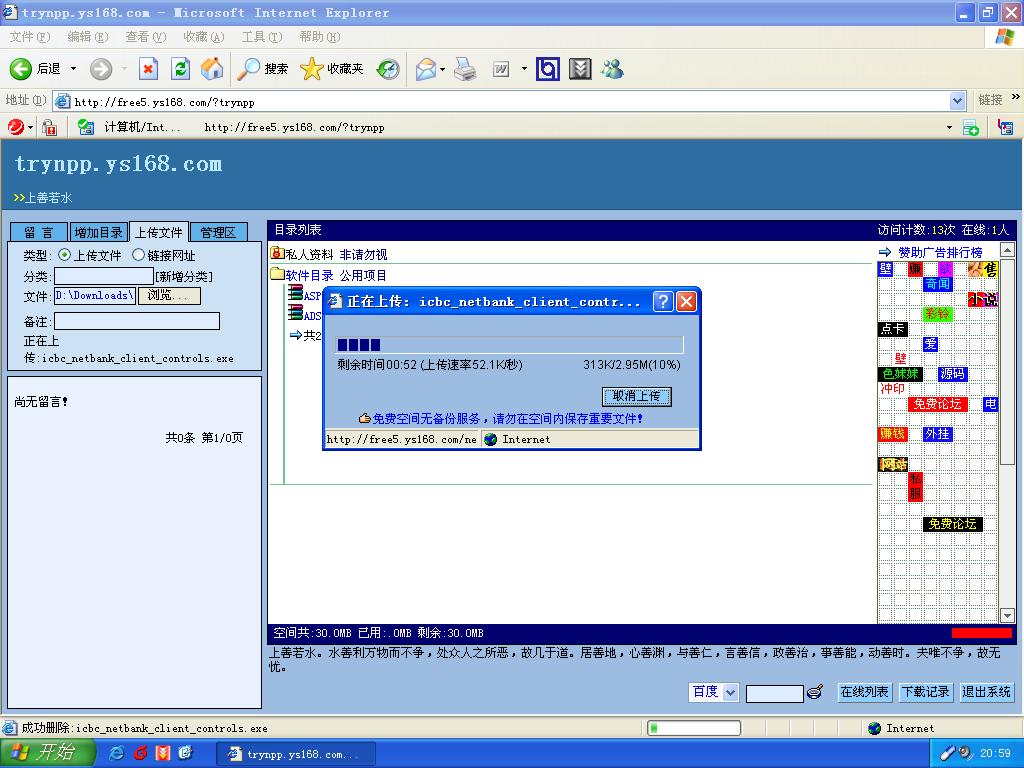1024x768 pixels.
Task: Click the 取消上传 cancel upload button
Action: [x=637, y=396]
